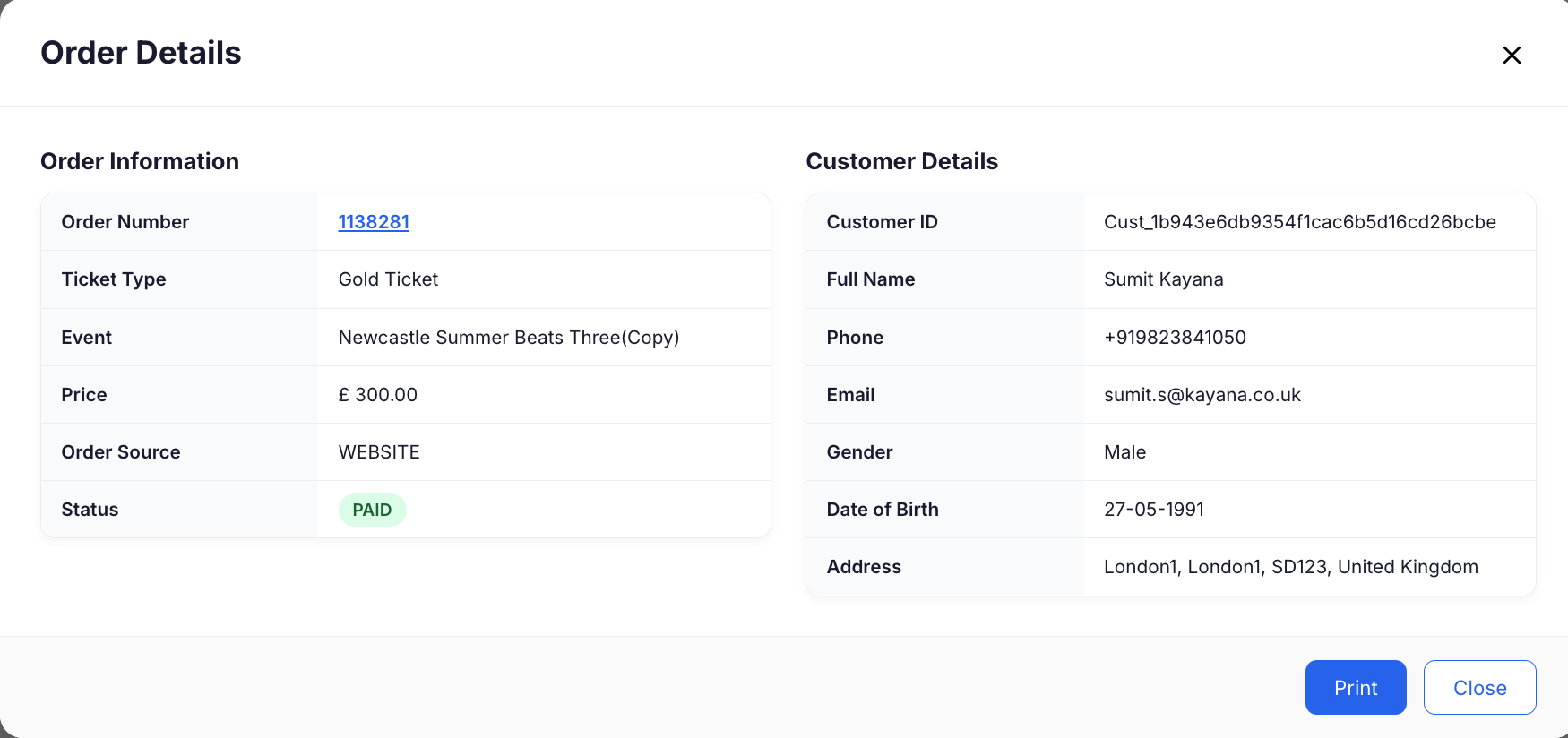Click the Order Number row label
Viewport: 1568px width, 738px height.
125,222
